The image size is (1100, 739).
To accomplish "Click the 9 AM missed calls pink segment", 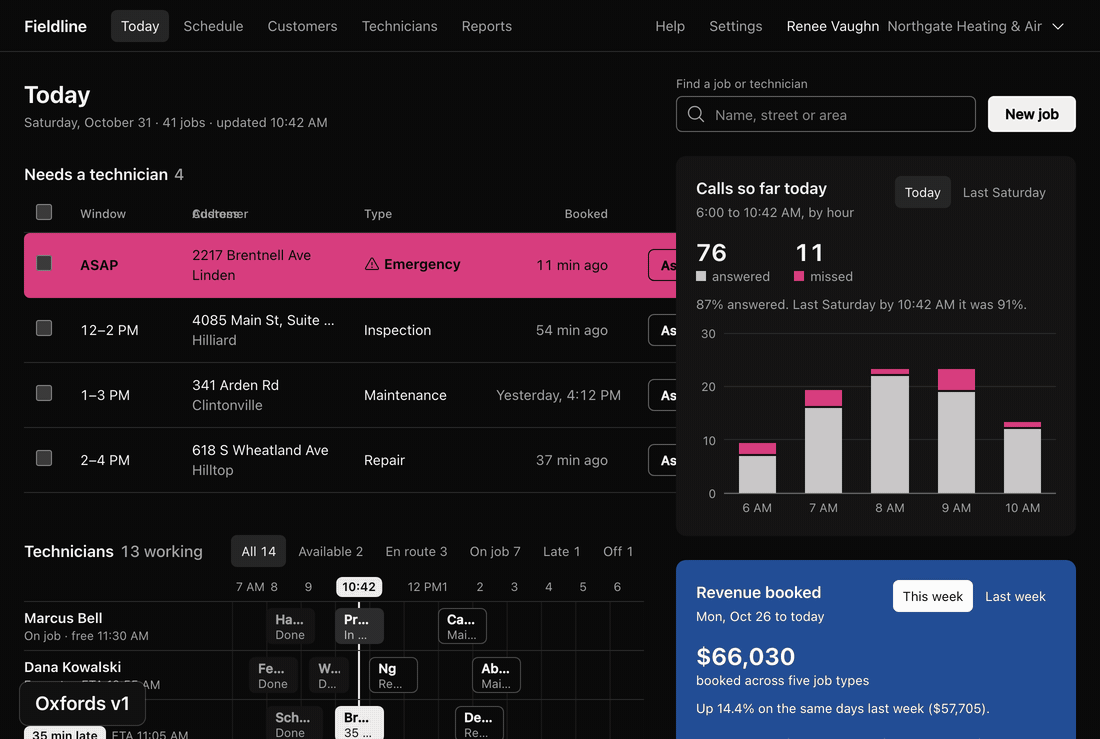I will click(956, 379).
